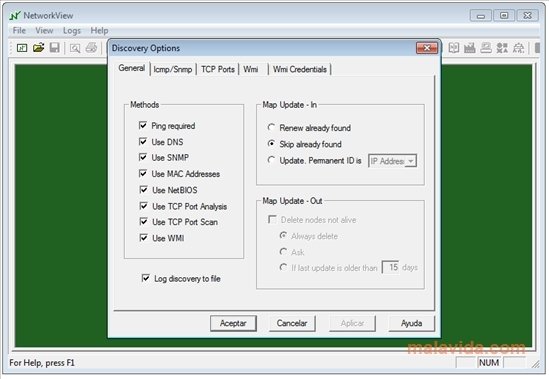Screen dimensions: 549x379
Task: Select the Ask radio button
Action: [x=283, y=251]
